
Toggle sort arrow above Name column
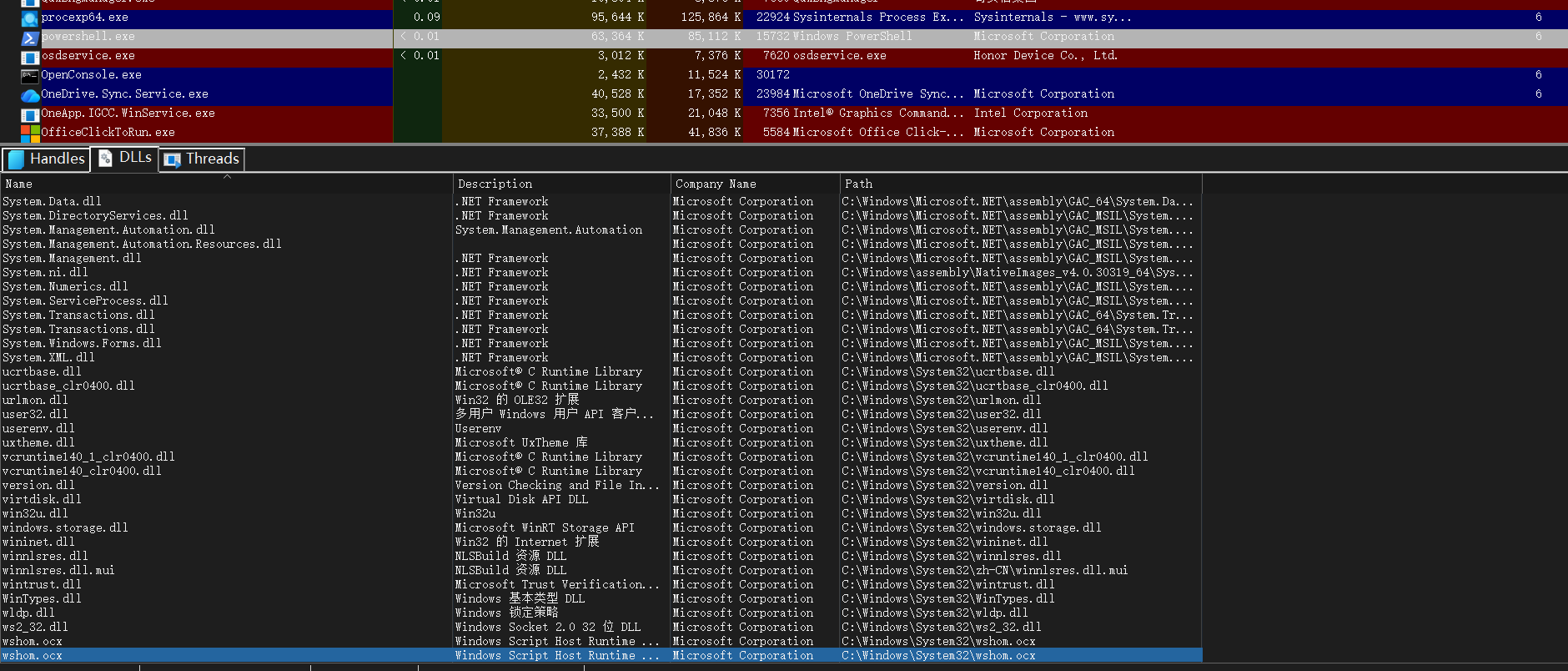point(227,177)
